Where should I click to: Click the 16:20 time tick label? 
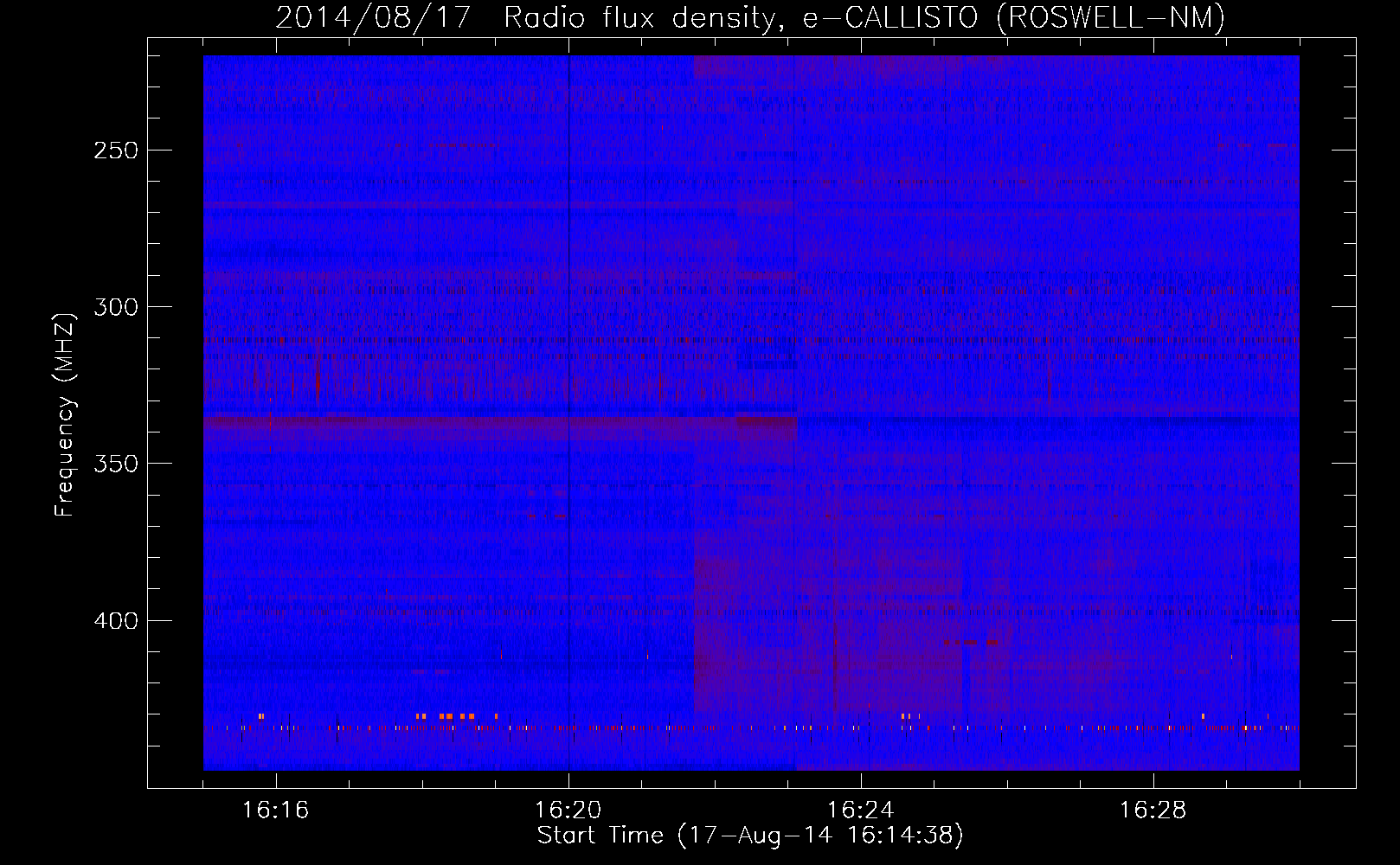pos(568,811)
